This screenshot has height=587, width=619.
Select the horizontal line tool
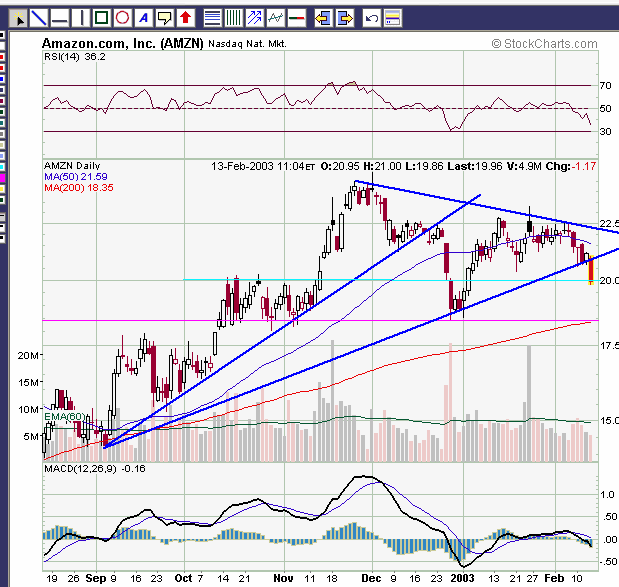(x=60, y=18)
